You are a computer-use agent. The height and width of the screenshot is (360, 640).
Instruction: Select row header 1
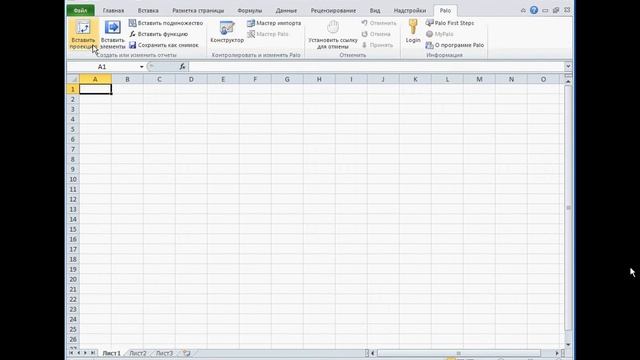(73, 89)
